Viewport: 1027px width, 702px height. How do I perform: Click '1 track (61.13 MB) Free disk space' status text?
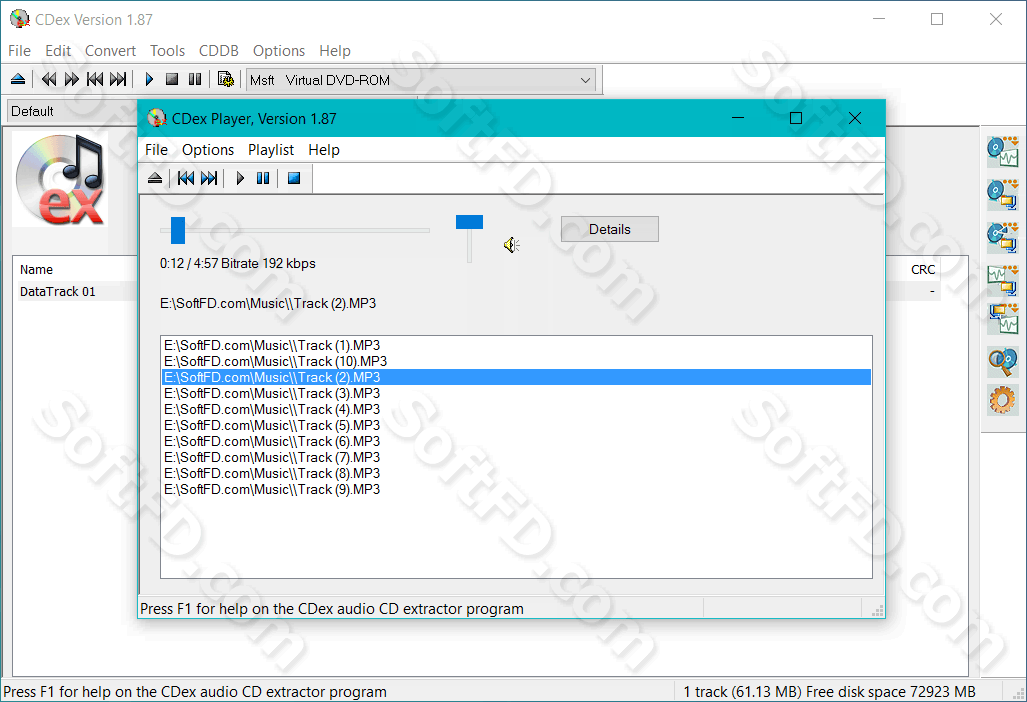click(x=829, y=692)
